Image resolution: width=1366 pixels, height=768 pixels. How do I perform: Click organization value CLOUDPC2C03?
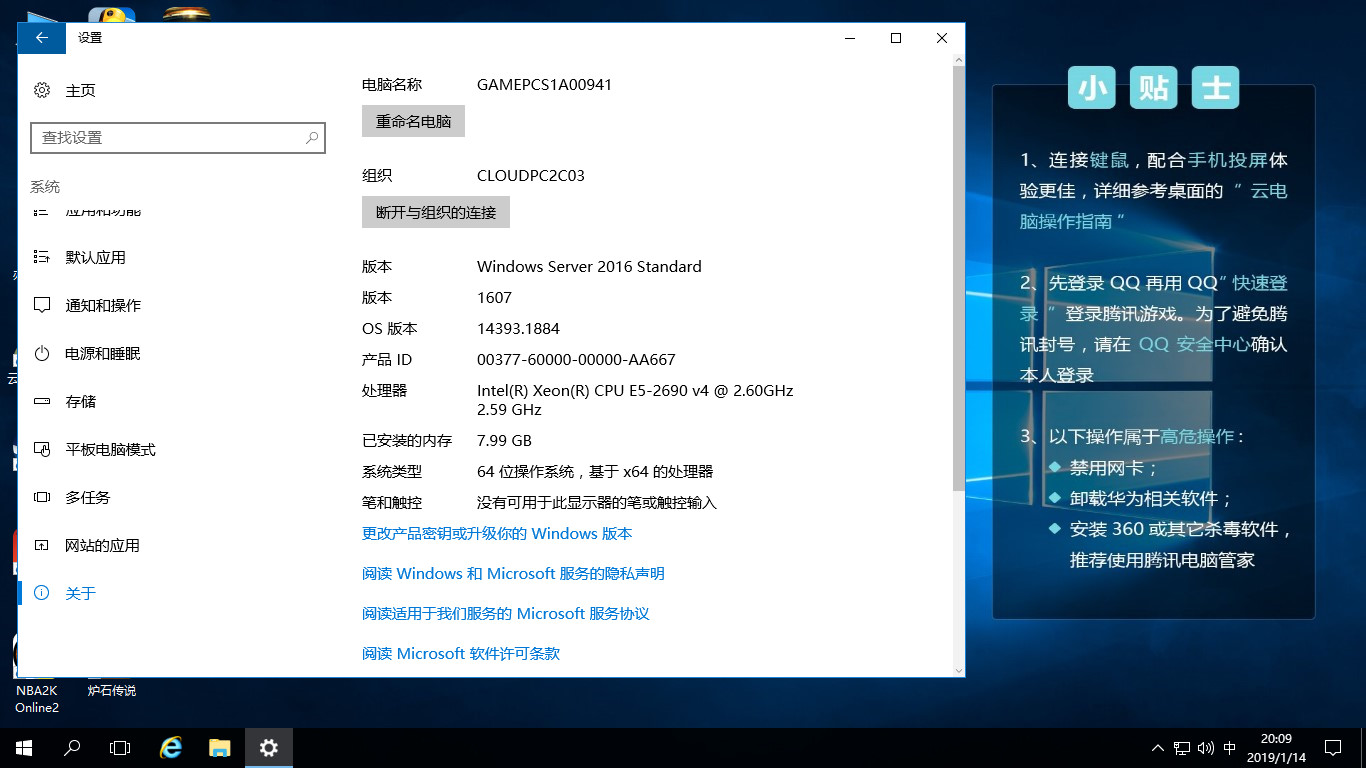(x=531, y=176)
